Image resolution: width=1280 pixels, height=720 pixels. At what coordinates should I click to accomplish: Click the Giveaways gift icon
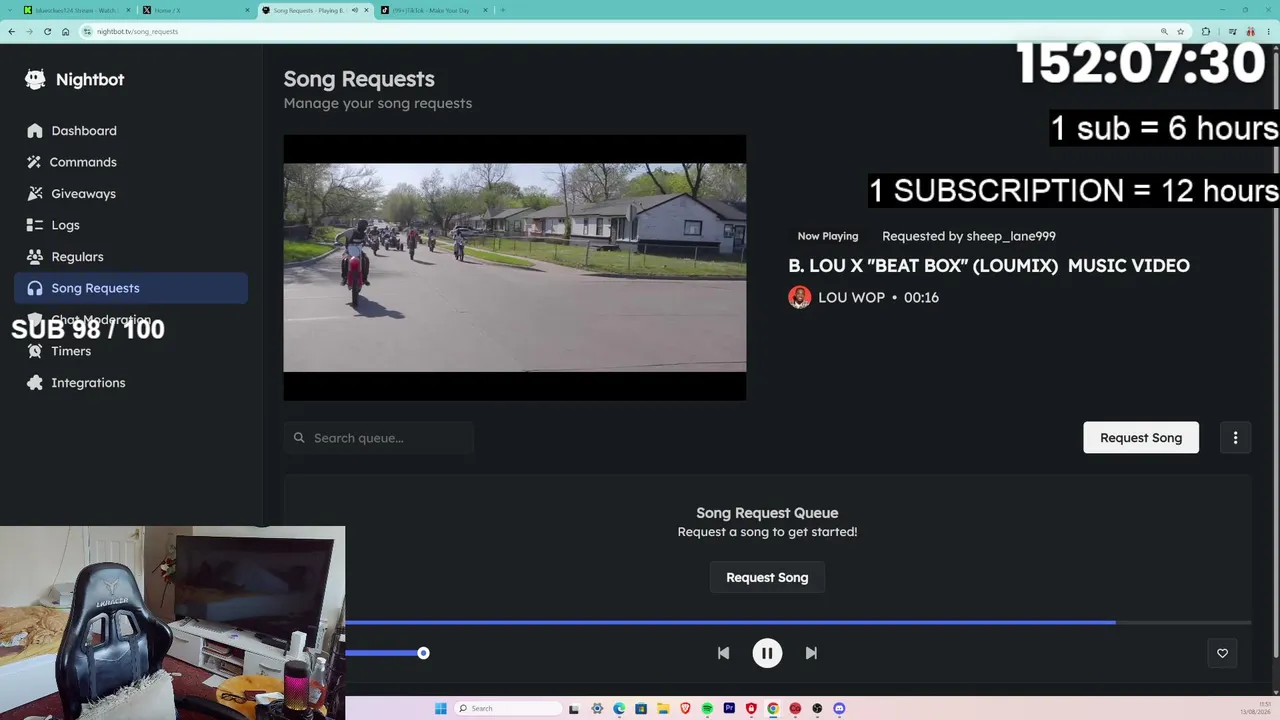coord(35,194)
